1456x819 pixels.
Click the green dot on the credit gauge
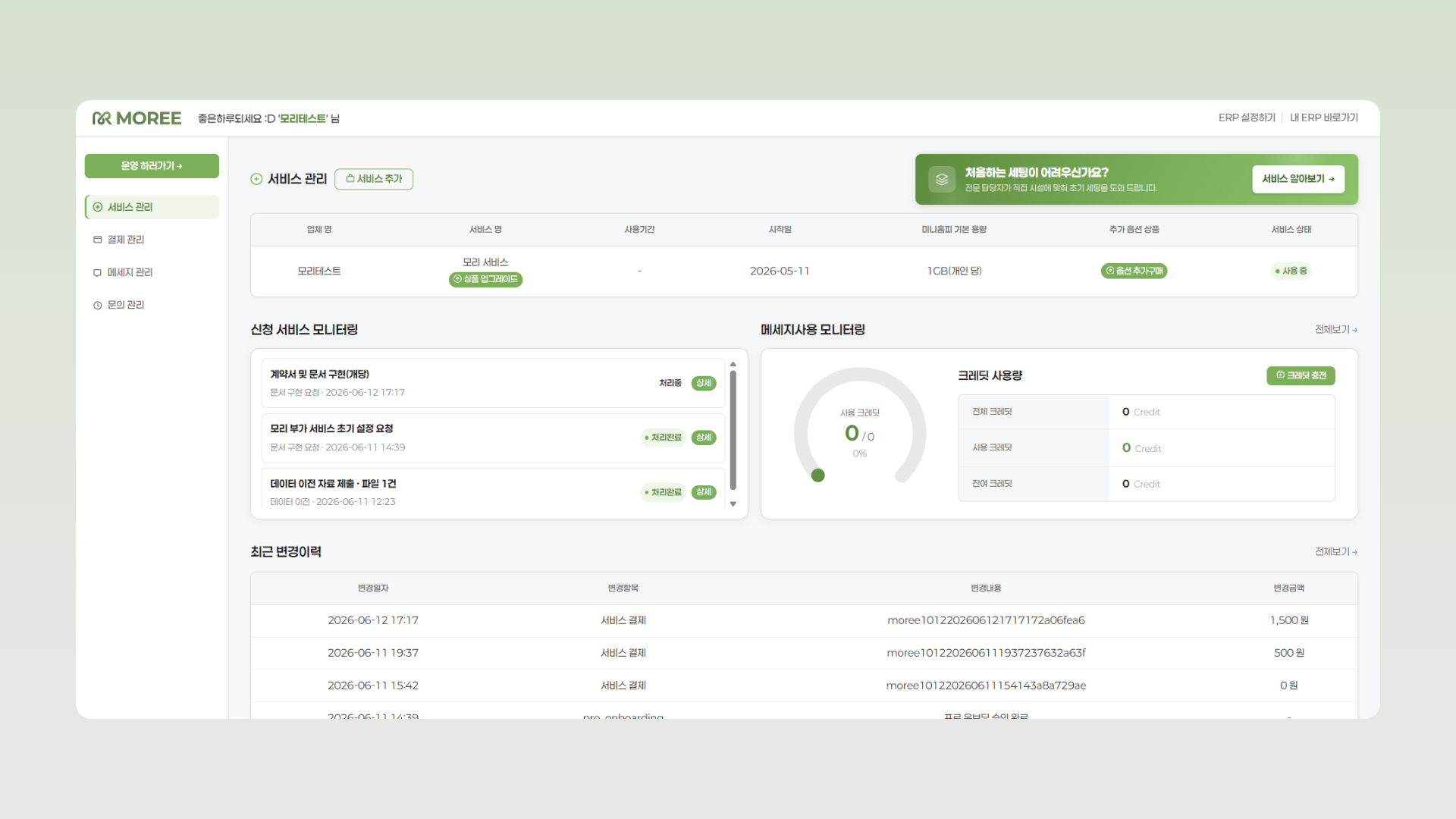coord(817,475)
